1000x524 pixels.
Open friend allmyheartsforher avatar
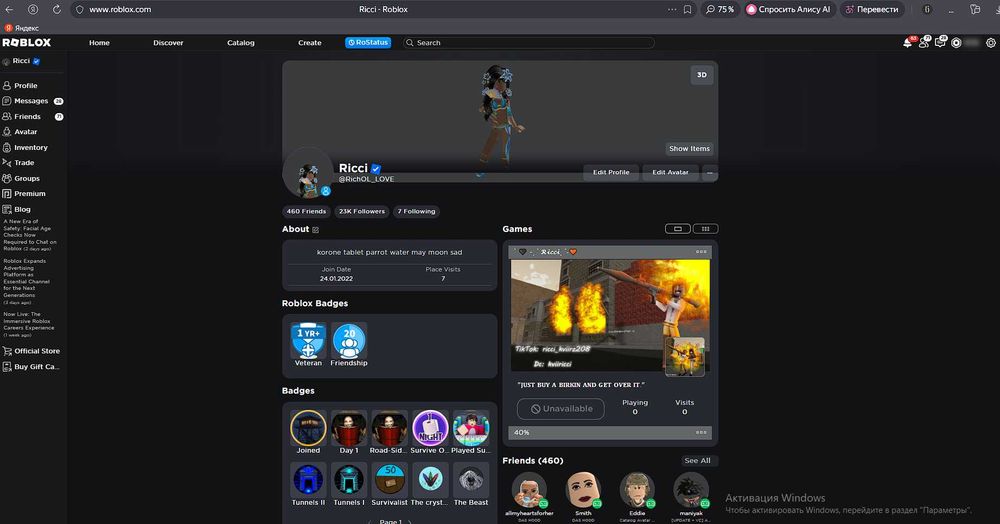tap(529, 491)
